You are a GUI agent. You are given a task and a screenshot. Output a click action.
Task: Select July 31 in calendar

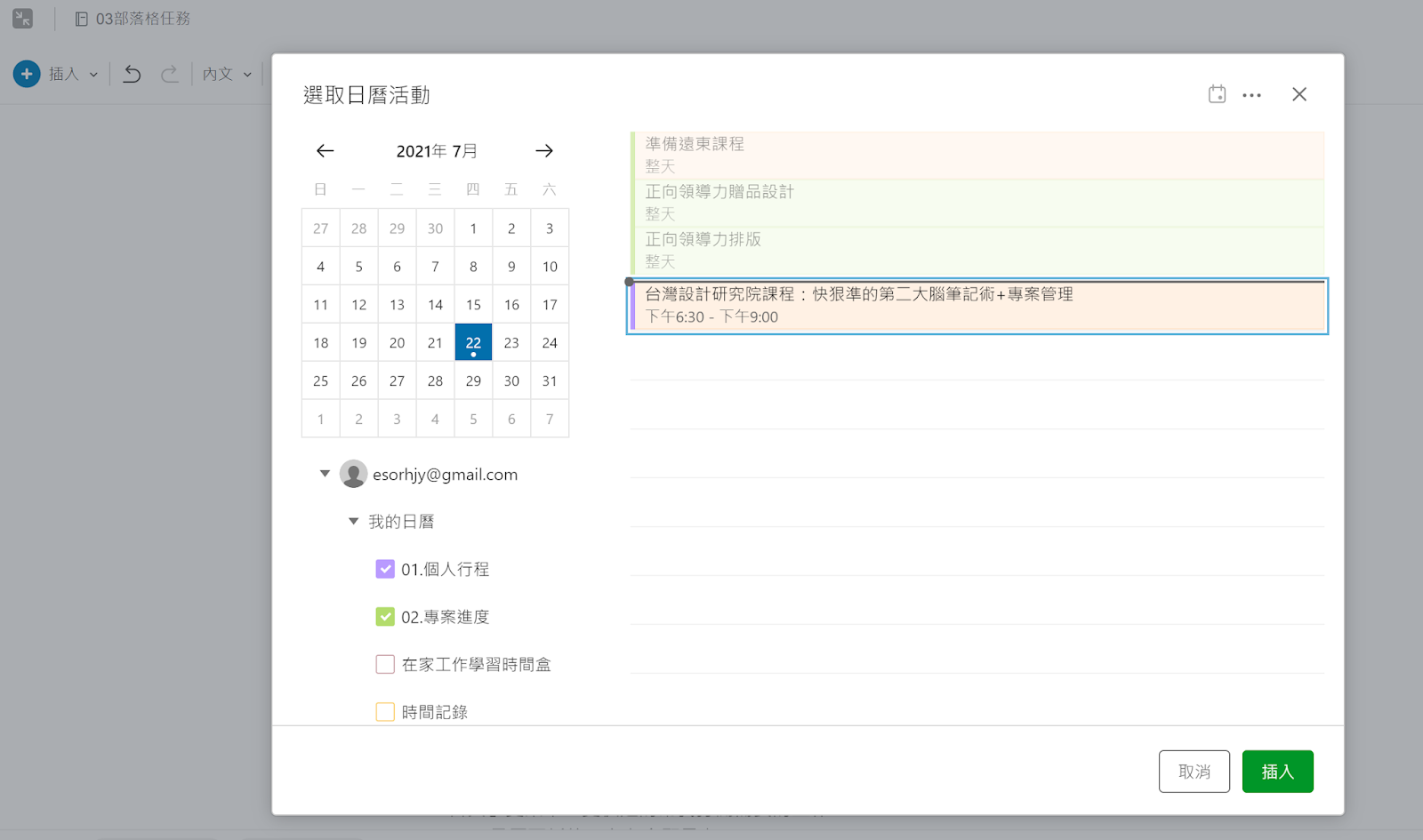(x=550, y=381)
